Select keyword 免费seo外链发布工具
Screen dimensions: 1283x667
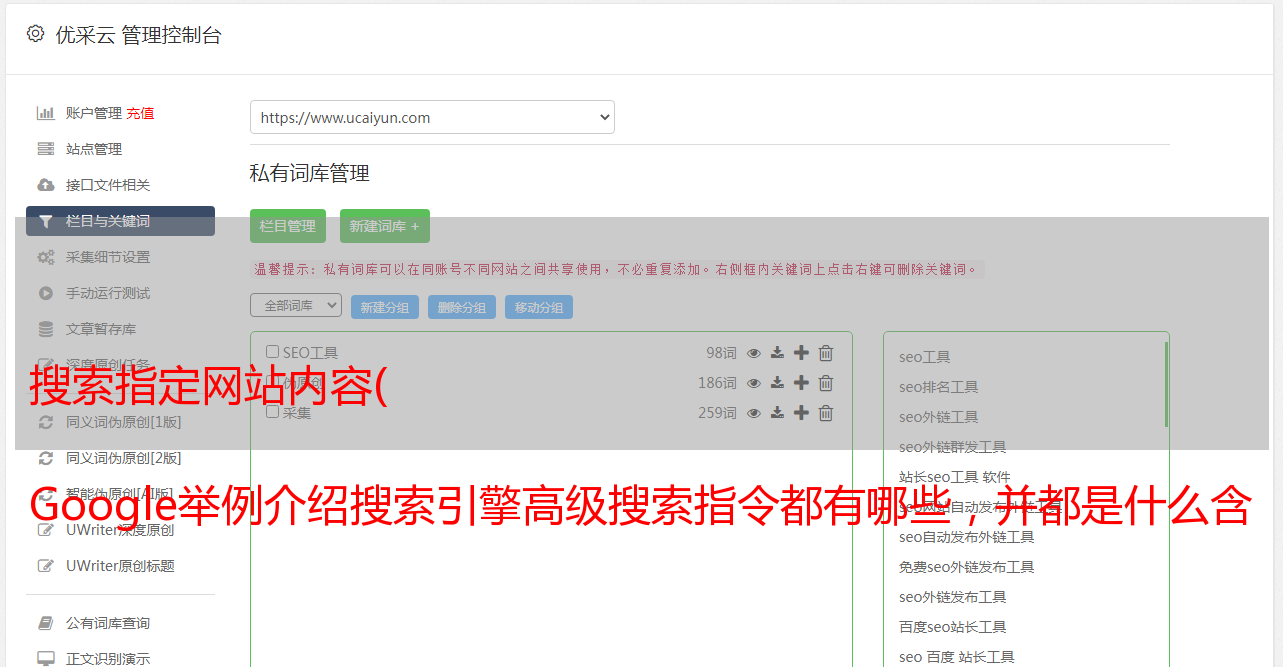(x=967, y=567)
